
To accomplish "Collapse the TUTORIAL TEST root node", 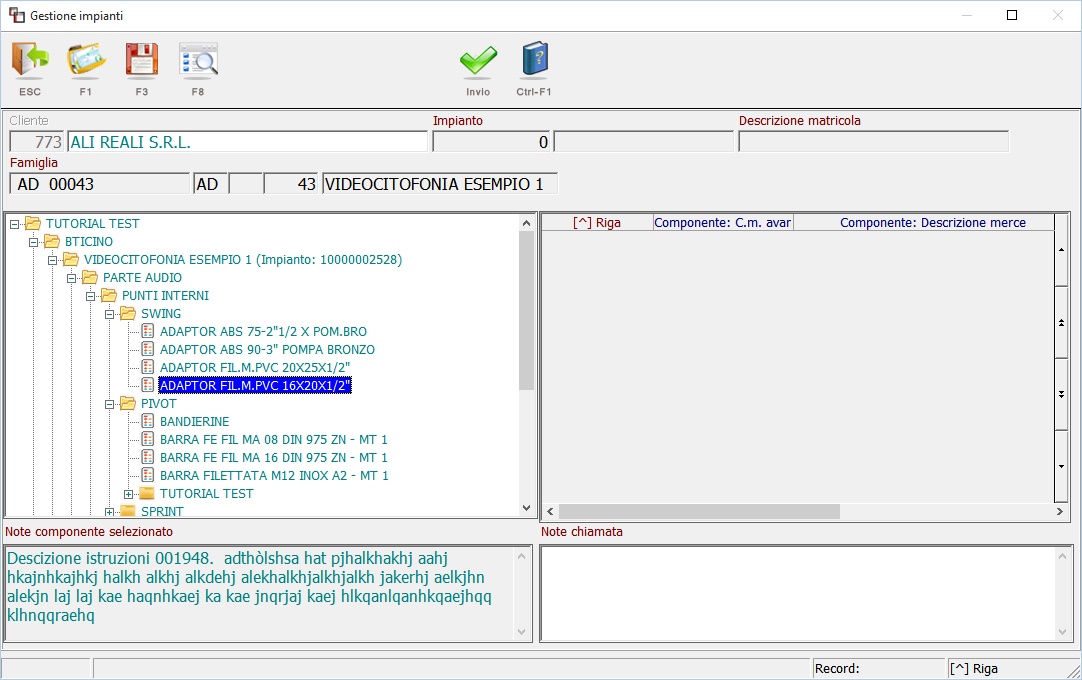I will pyautogui.click(x=14, y=224).
